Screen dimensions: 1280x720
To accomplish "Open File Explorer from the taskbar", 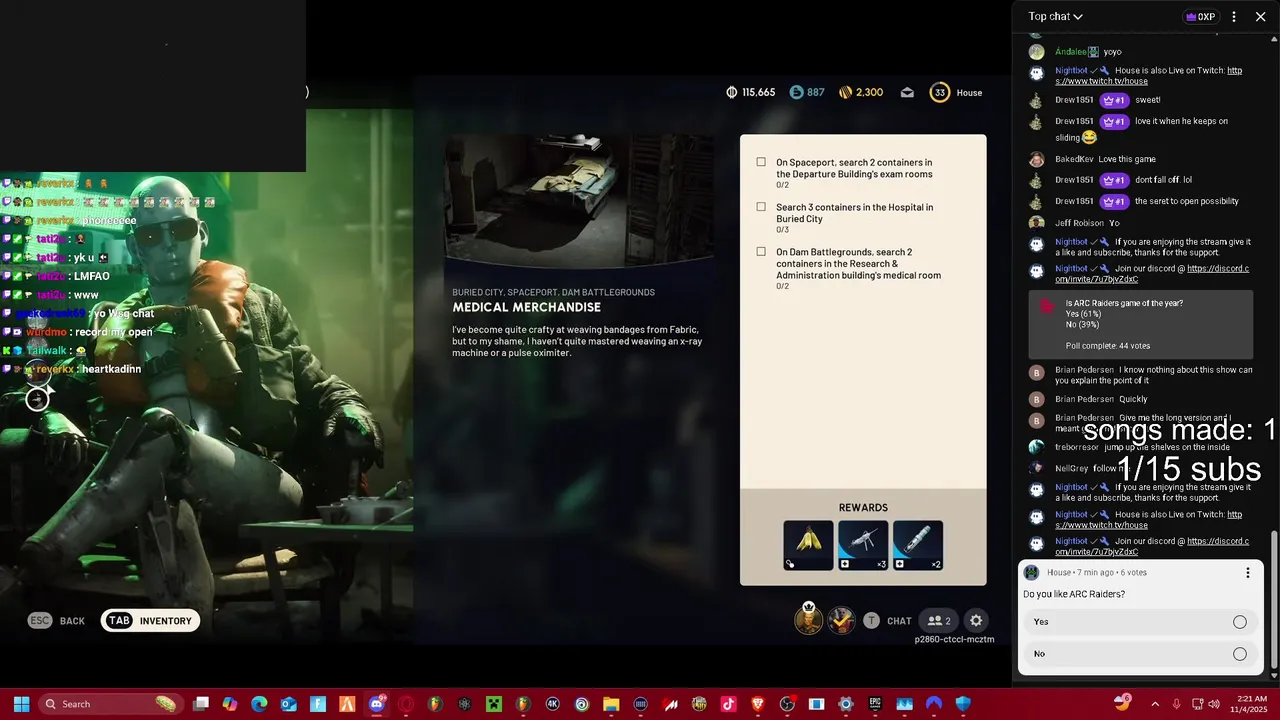I will [x=611, y=704].
